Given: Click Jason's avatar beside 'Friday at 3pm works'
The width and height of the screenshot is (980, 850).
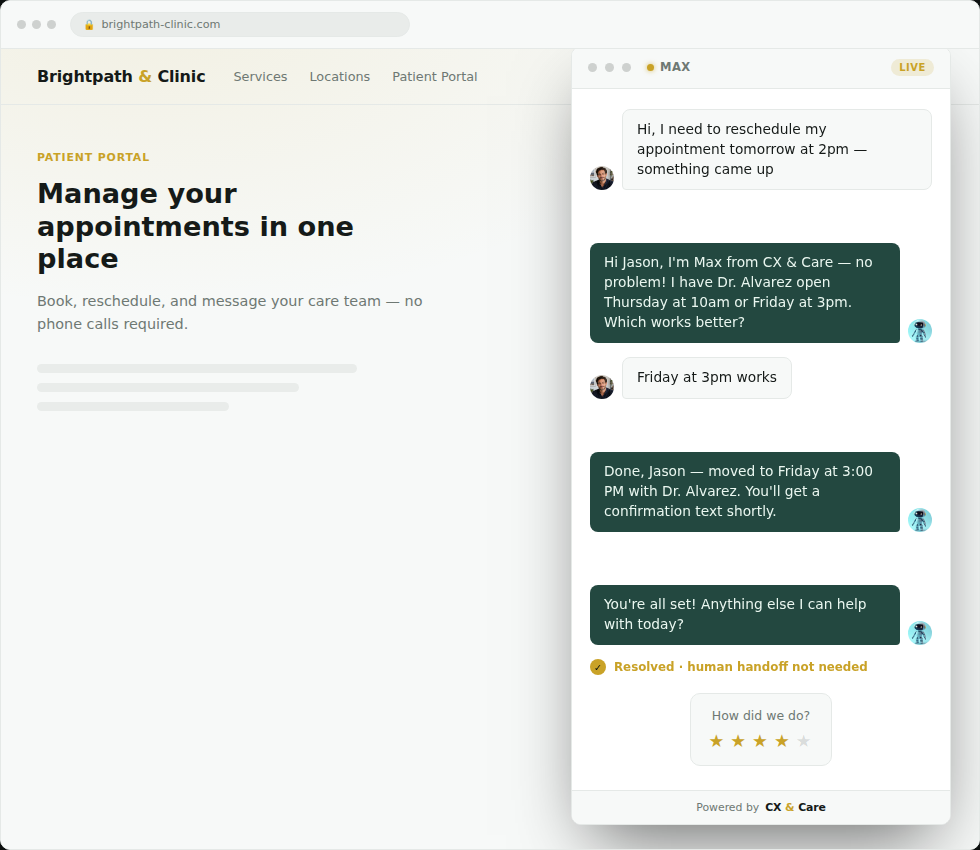Looking at the screenshot, I should (x=602, y=387).
